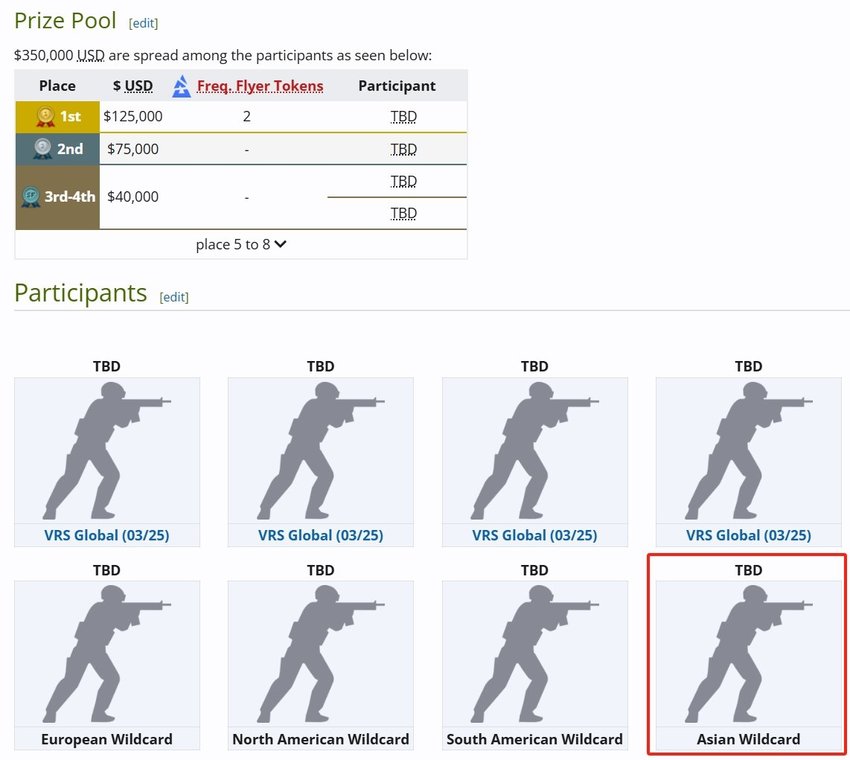
Task: Click the BLAST logo icon in table header
Action: pos(181,86)
